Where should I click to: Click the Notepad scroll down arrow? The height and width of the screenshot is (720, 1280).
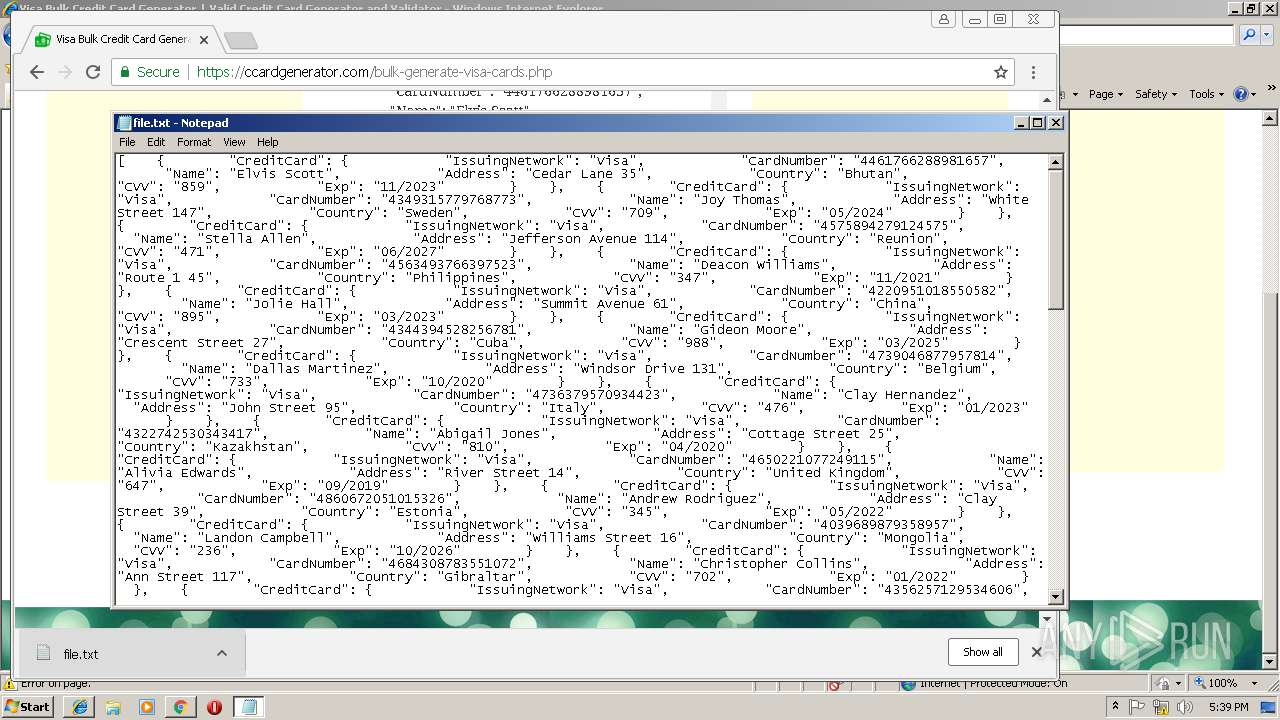click(1056, 596)
